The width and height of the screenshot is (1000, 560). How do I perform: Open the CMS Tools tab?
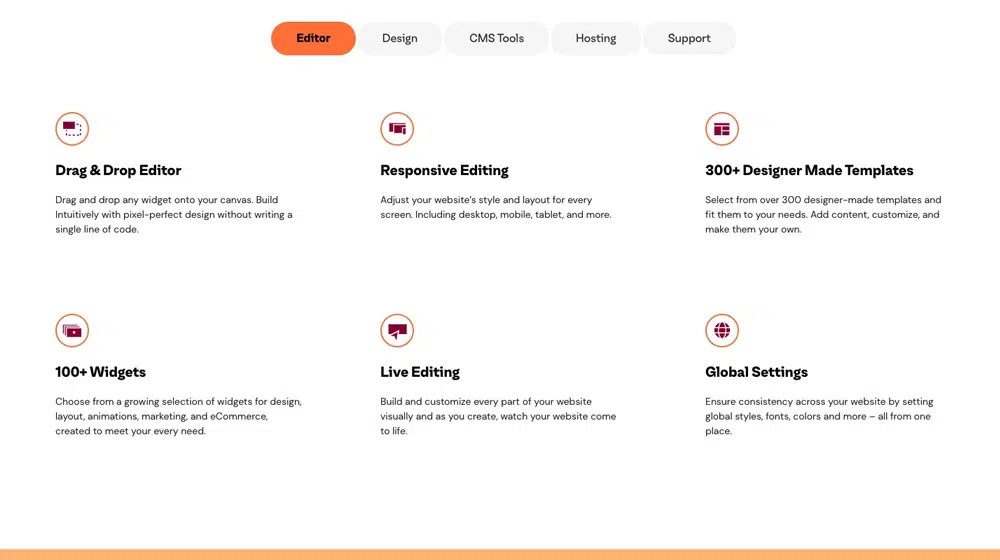tap(497, 38)
